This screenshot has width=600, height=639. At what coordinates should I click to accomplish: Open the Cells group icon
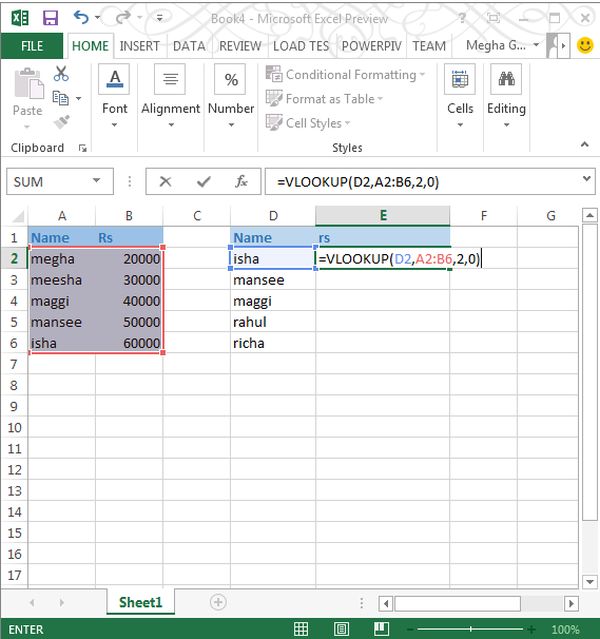[460, 79]
